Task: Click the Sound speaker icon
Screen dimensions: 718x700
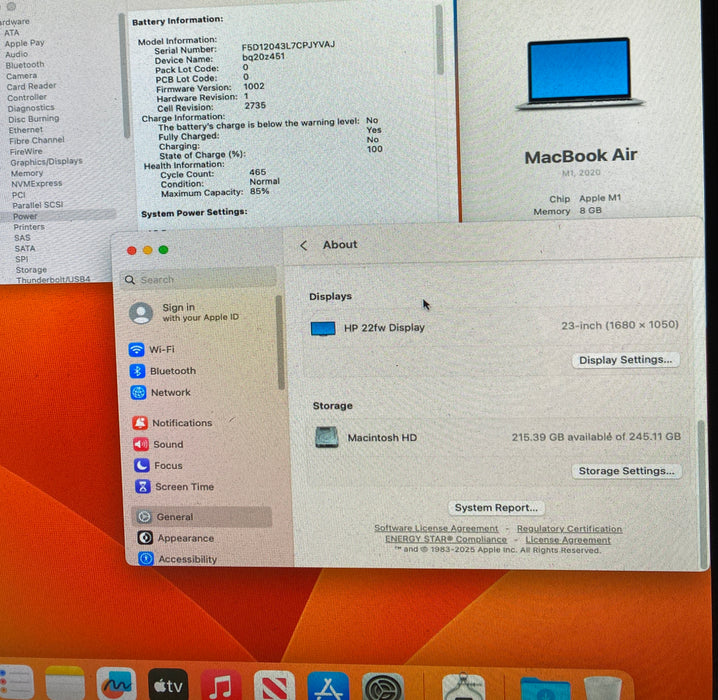Action: pos(141,444)
